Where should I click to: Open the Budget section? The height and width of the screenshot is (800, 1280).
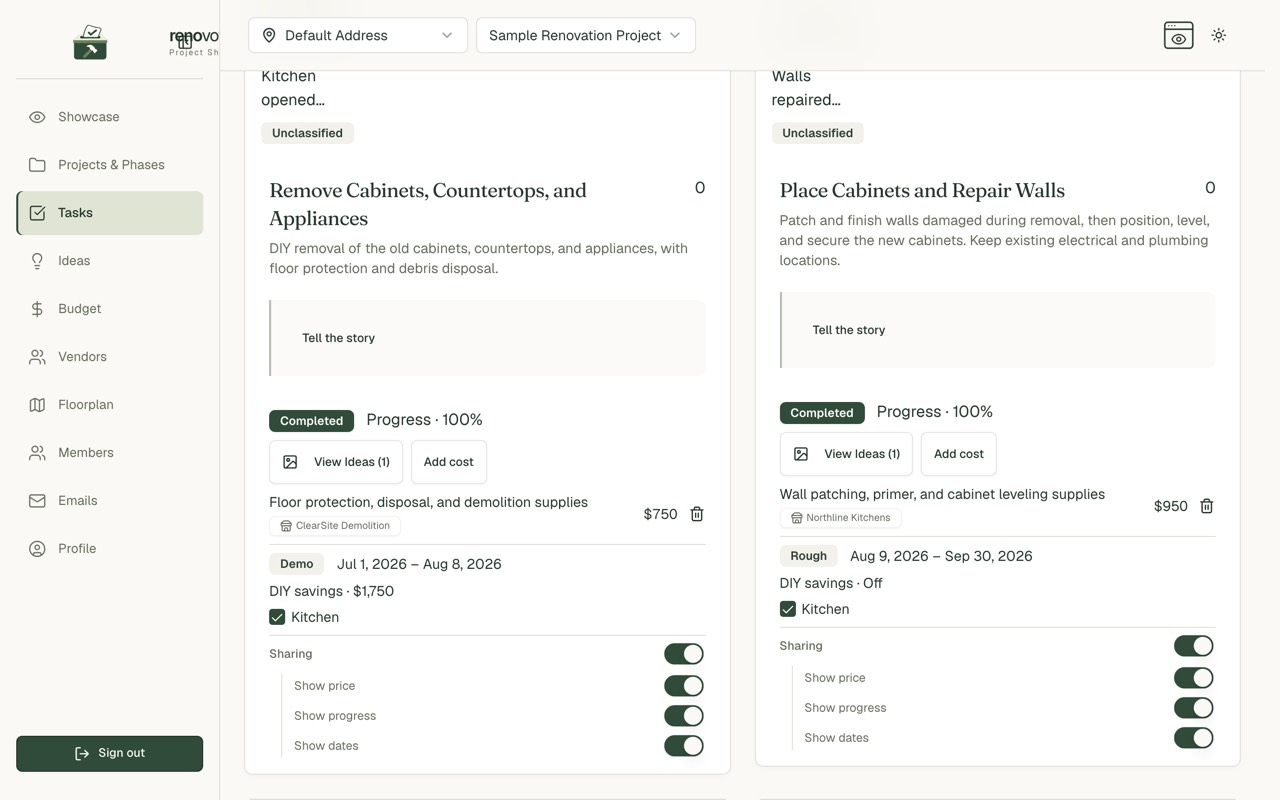point(109,309)
